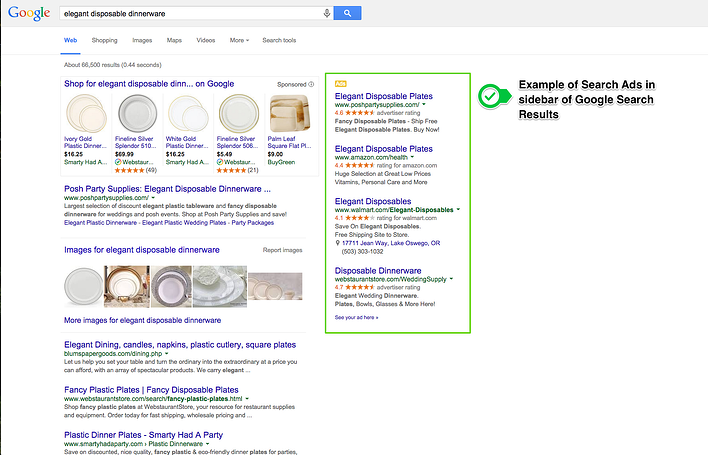Select Ivory Gold Plastic Dinner plate thumbnail
This screenshot has width=708, height=455.
pos(86,114)
